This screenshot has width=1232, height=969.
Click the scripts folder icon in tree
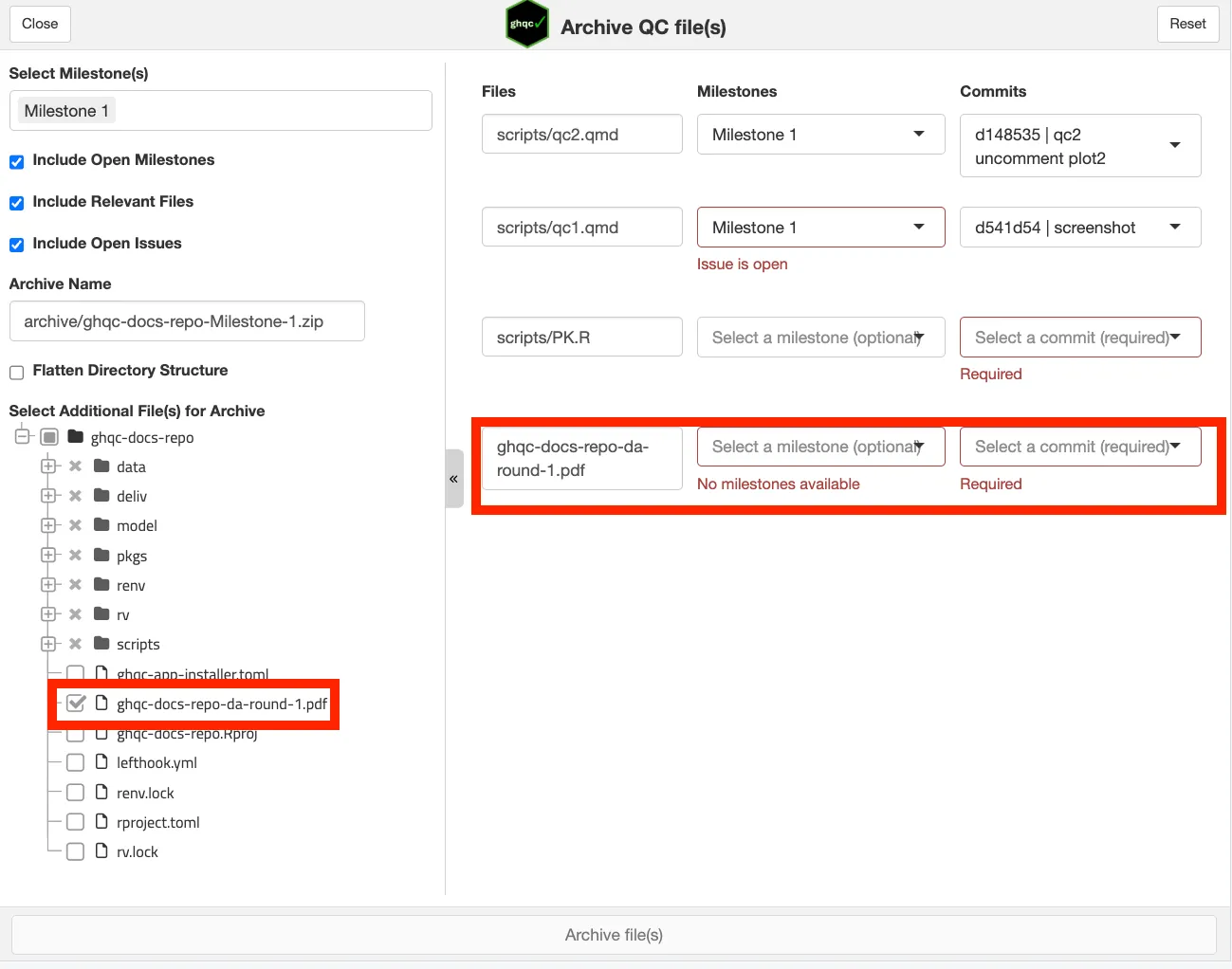click(101, 644)
